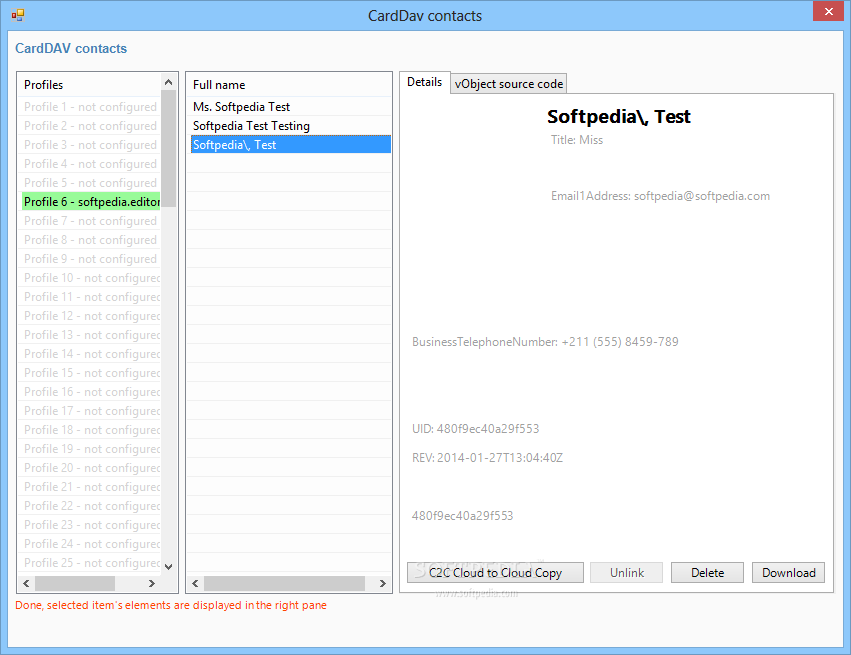Select Profile 6 - softpedia.editor
851x655 pixels.
click(91, 202)
